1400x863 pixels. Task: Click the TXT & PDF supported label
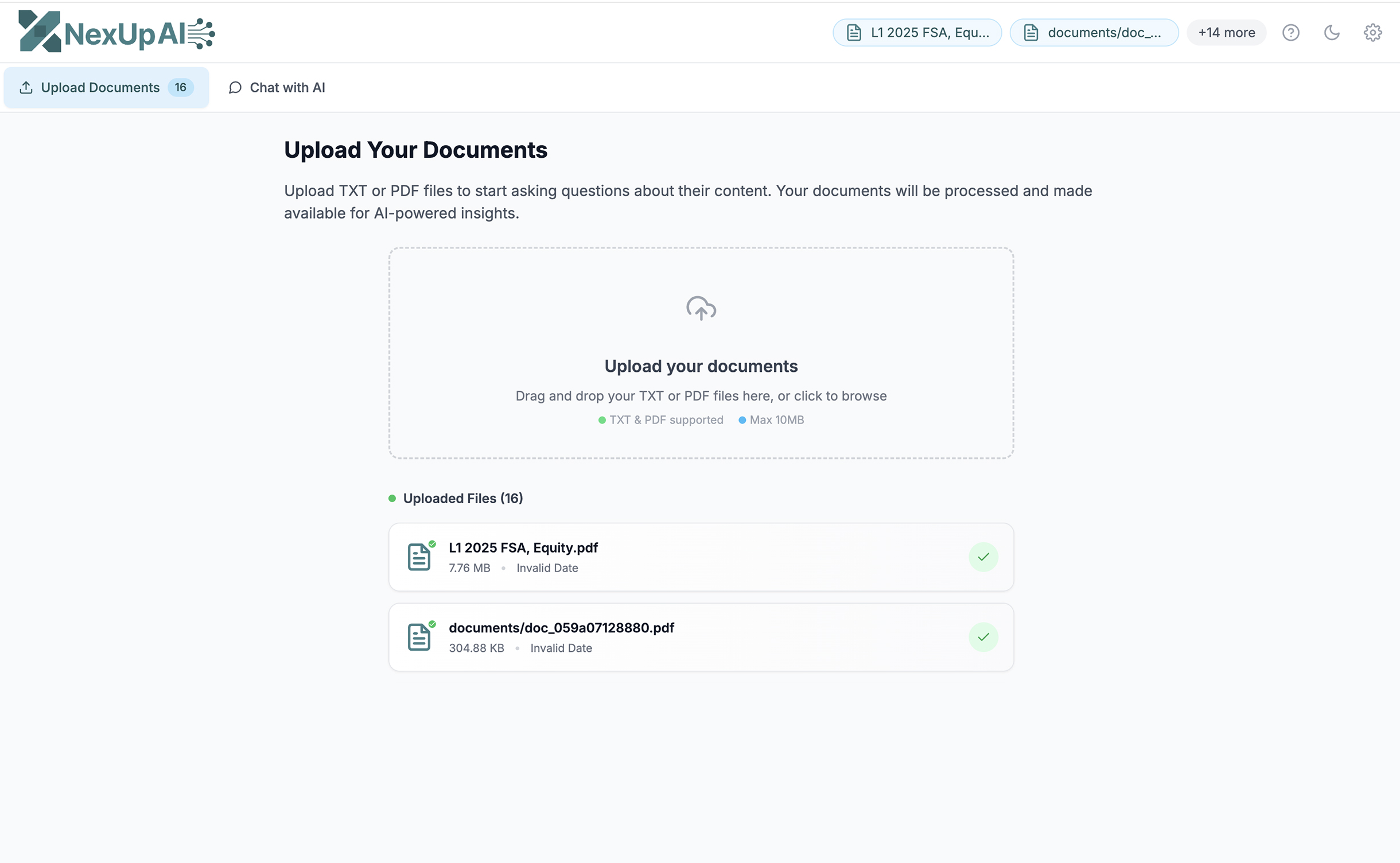[x=666, y=420]
